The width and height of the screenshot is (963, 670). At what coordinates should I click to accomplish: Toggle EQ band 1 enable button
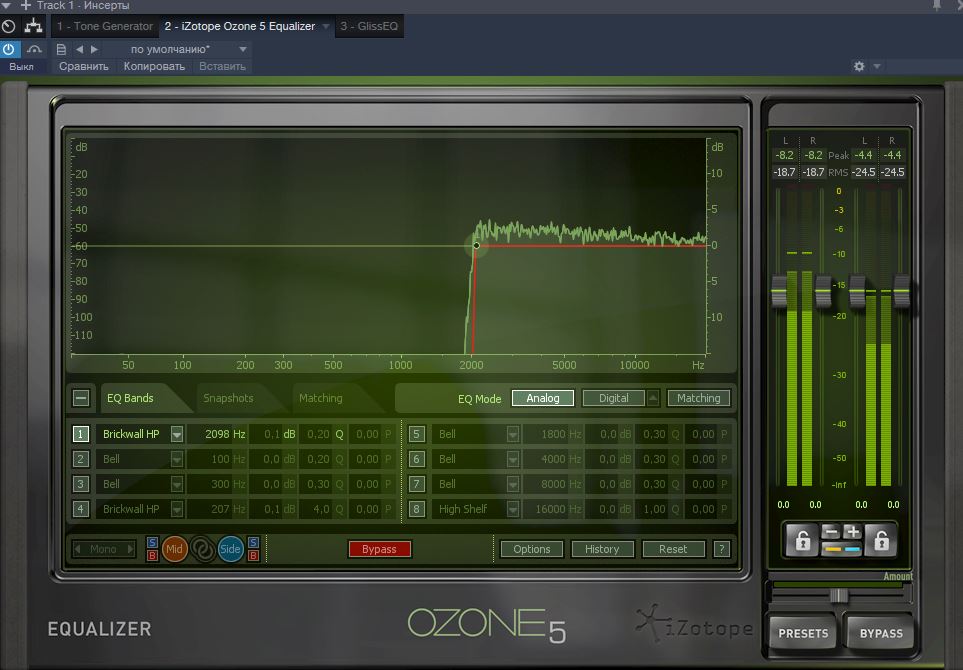click(x=81, y=434)
